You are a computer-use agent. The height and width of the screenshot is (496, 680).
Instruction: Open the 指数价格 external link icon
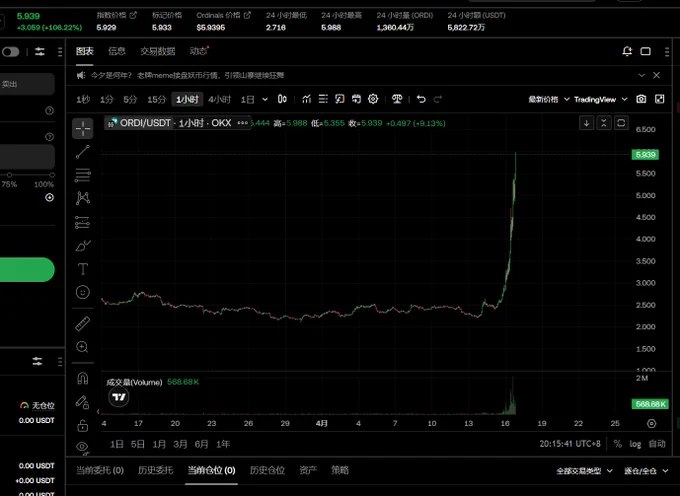pyautogui.click(x=133, y=15)
